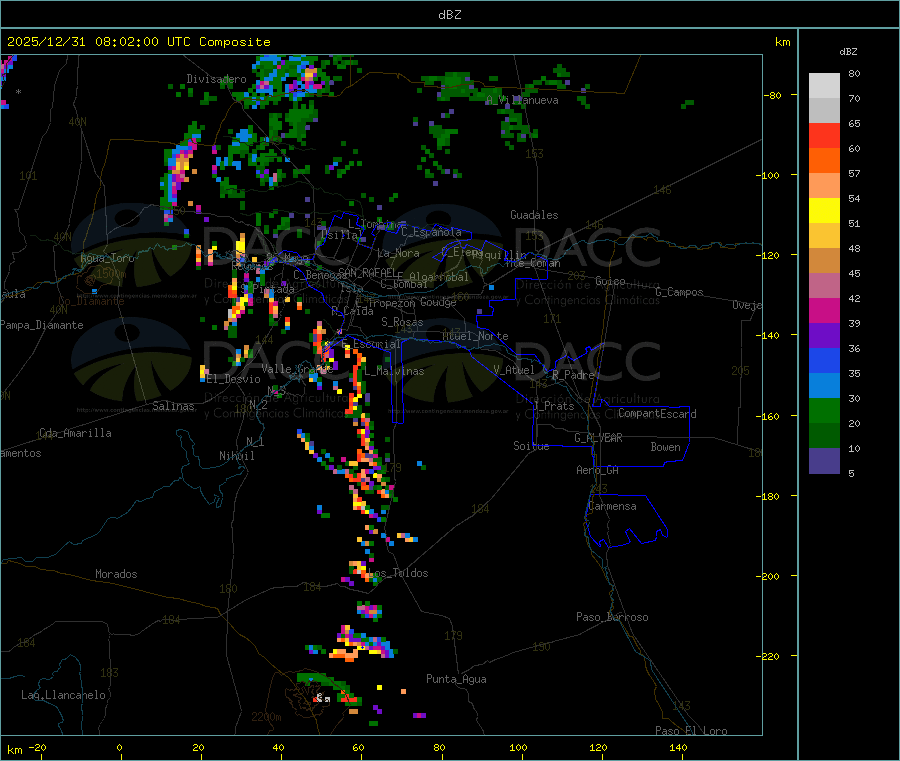Click the S_Rosas label
The image size is (900, 761).
coord(402,322)
